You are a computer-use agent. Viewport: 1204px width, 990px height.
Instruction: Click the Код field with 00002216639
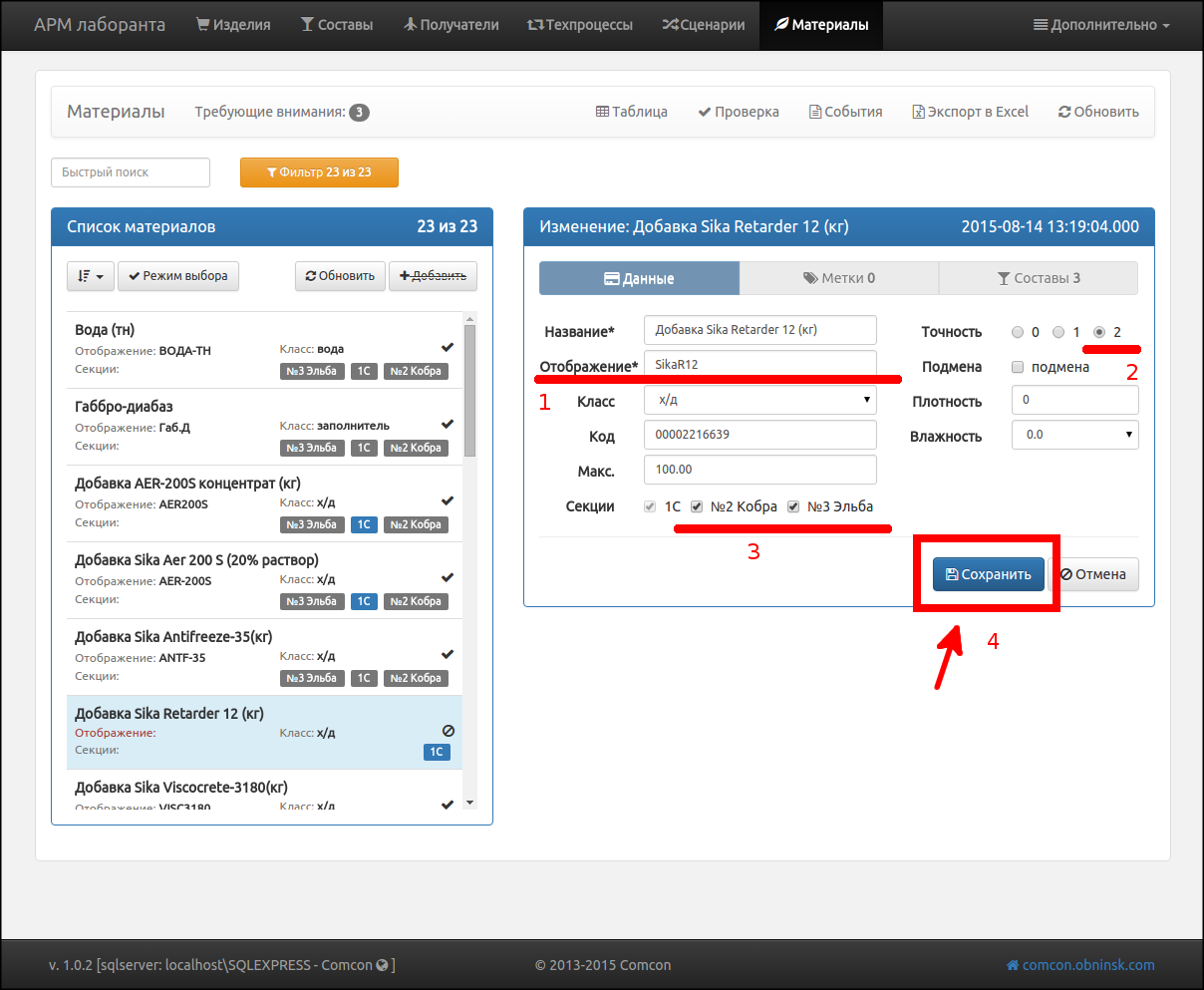coord(760,435)
